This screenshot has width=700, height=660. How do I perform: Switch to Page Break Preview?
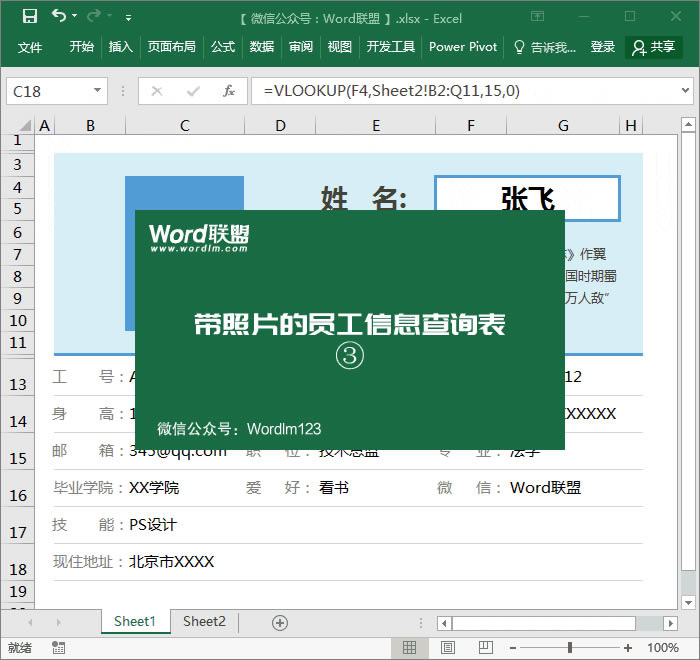485,648
